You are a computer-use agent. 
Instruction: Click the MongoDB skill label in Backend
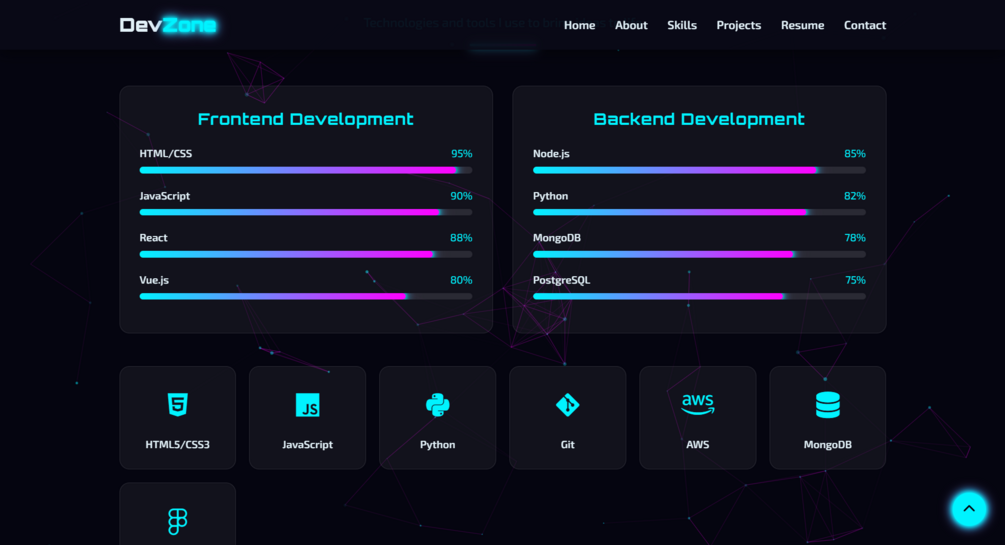557,237
